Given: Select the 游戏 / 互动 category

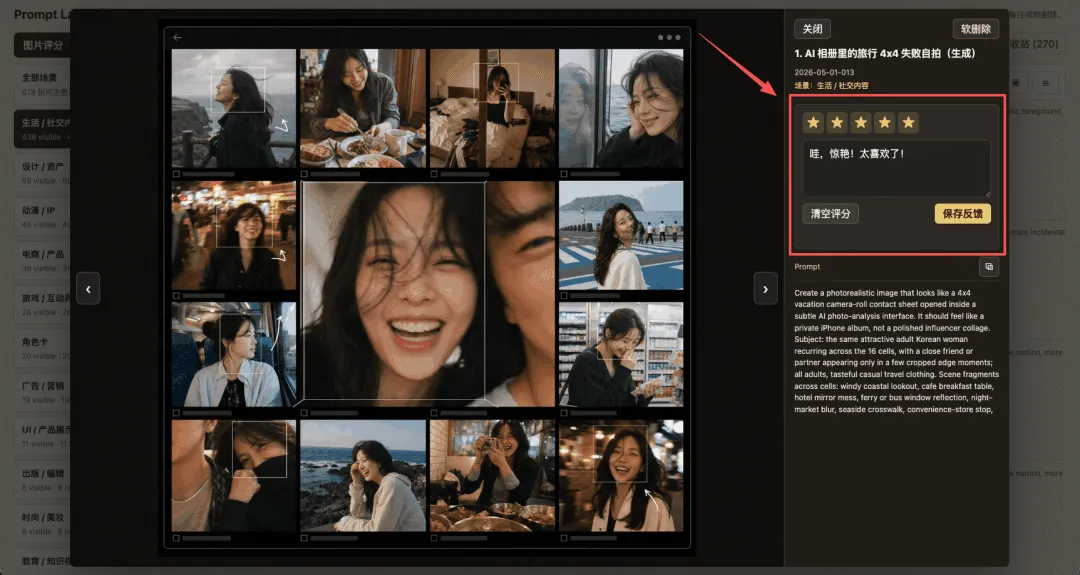Looking at the screenshot, I should tap(43, 304).
